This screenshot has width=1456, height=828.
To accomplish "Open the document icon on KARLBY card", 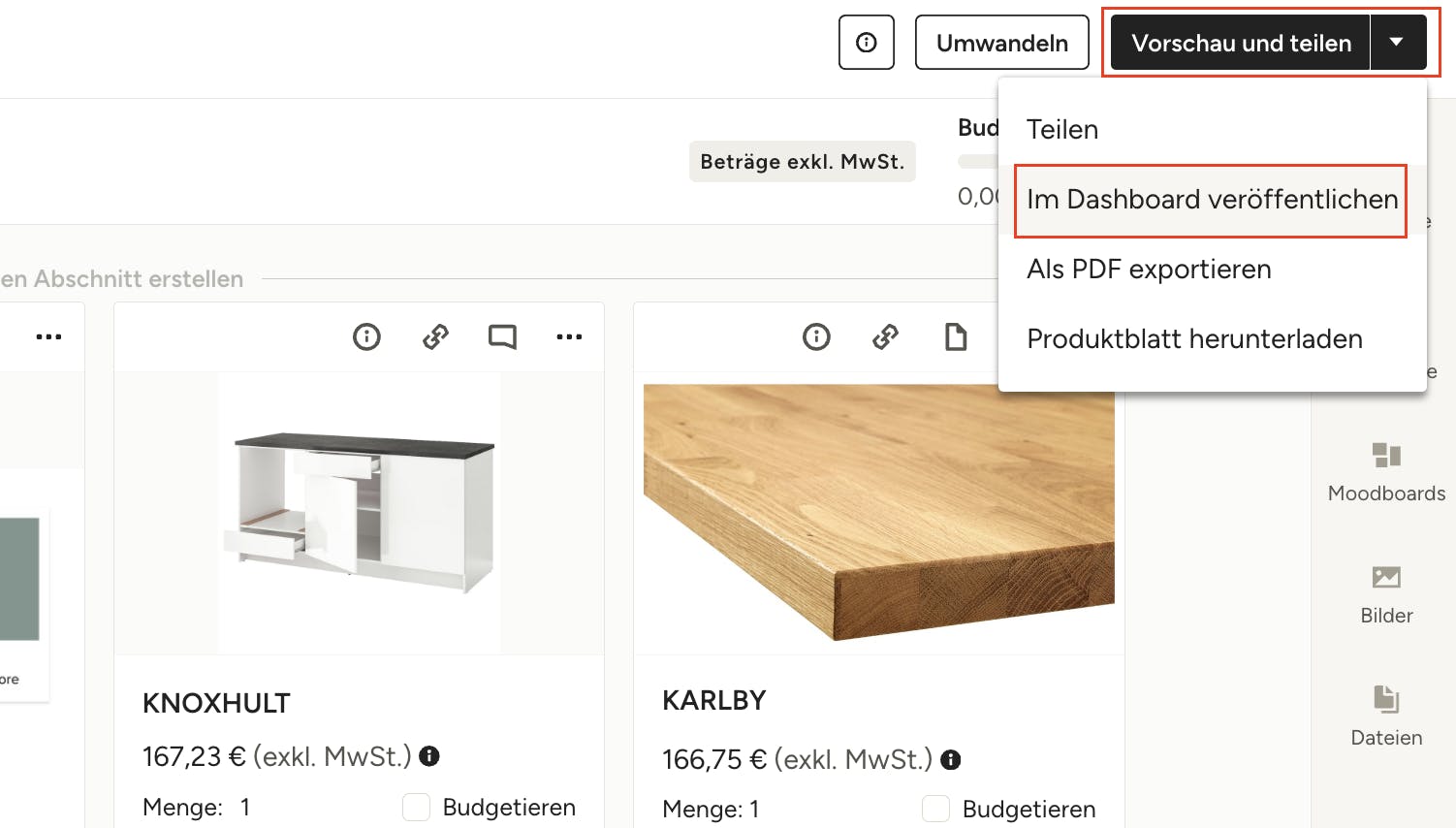I will point(956,336).
